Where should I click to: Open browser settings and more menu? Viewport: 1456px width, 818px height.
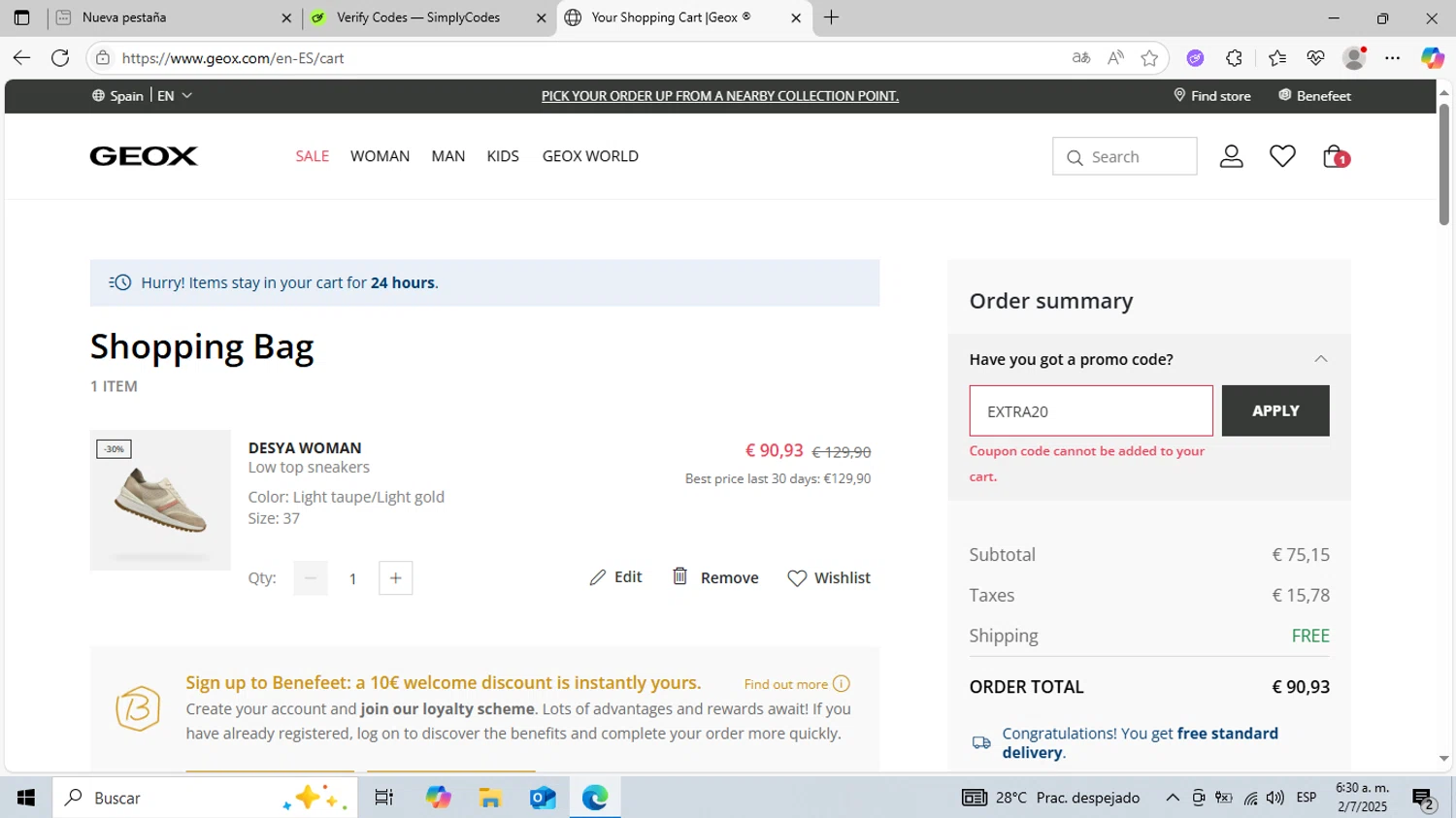[x=1393, y=58]
